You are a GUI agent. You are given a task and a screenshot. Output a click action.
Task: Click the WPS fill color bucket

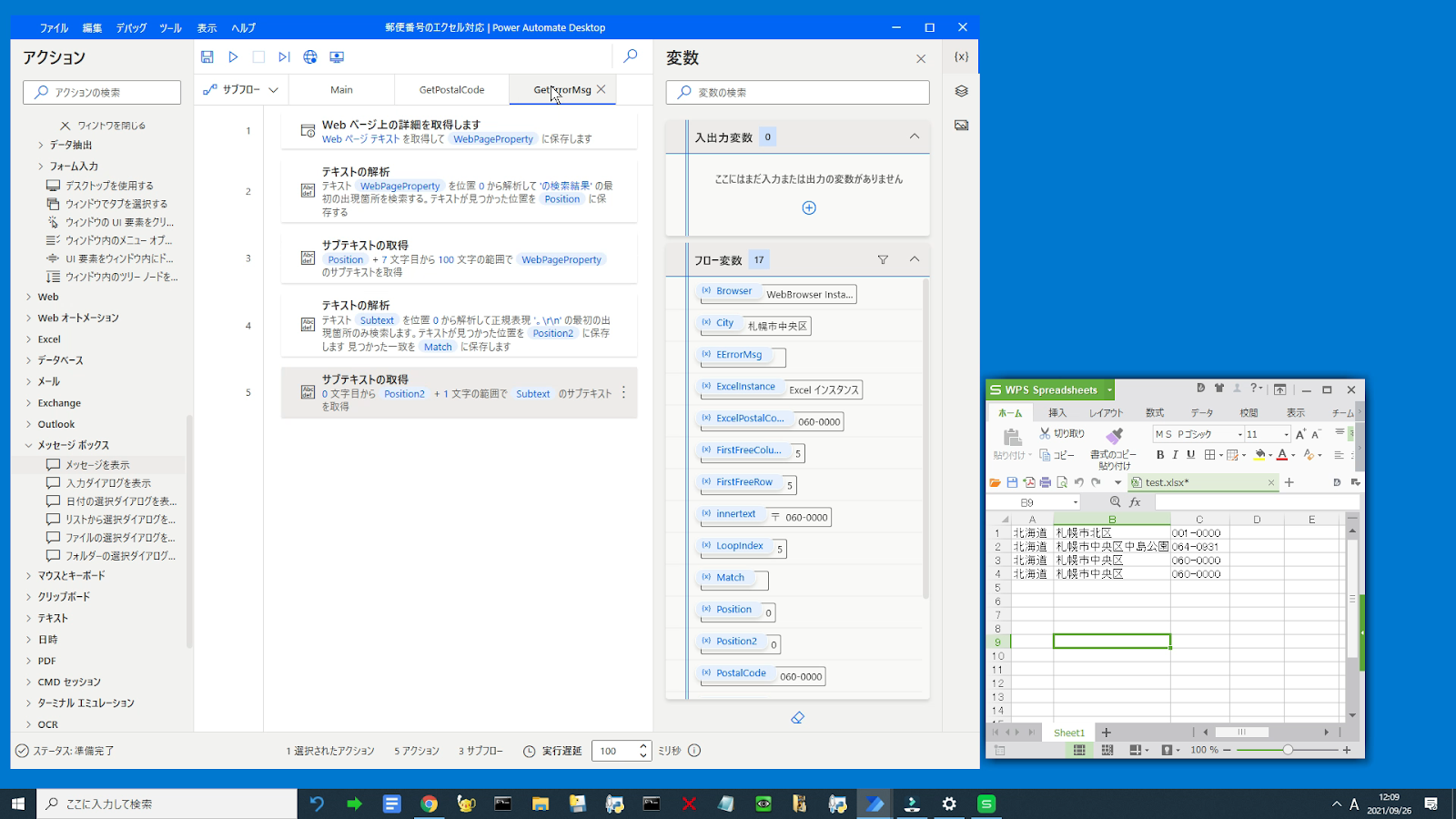click(x=1259, y=455)
